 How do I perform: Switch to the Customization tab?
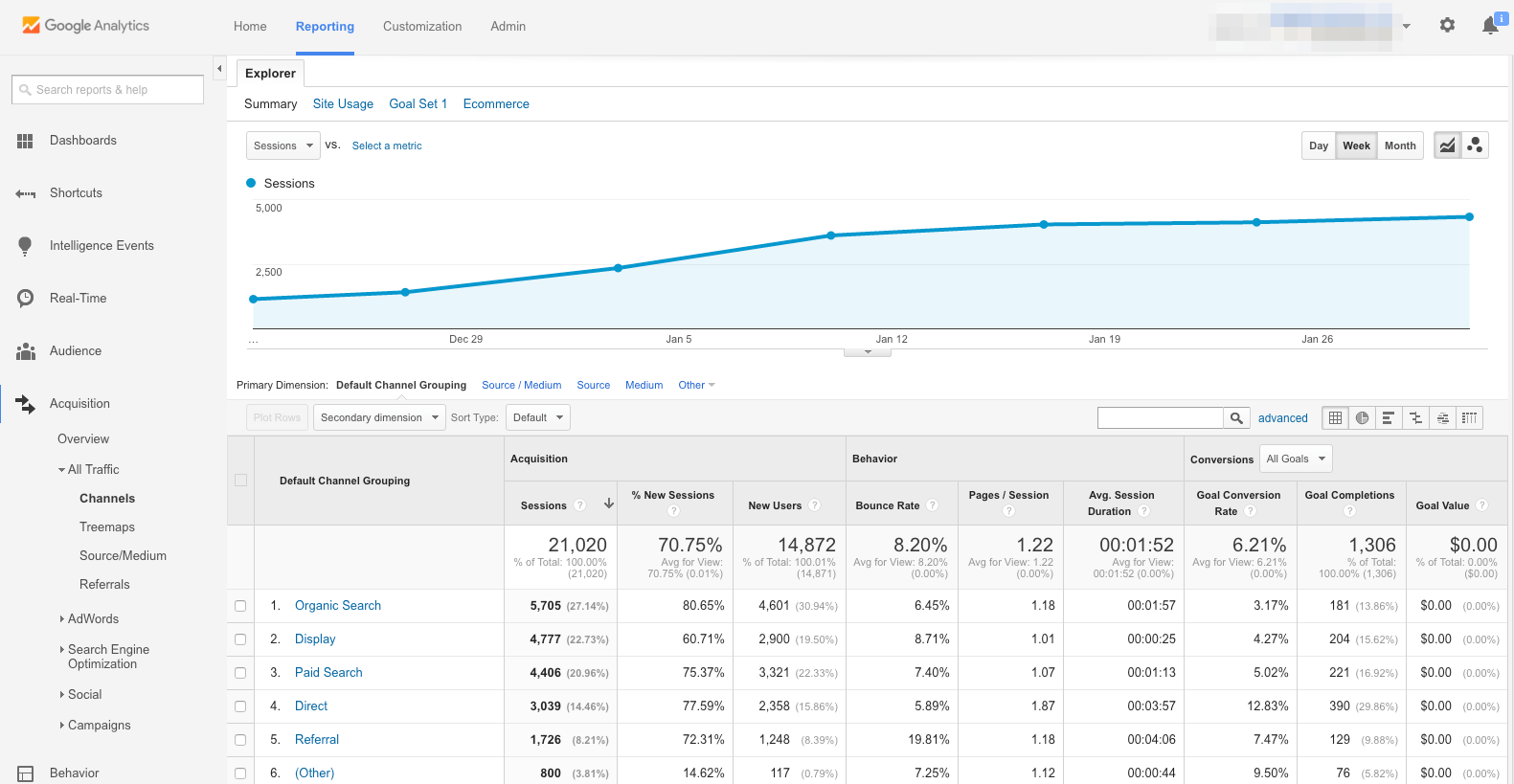tap(422, 27)
